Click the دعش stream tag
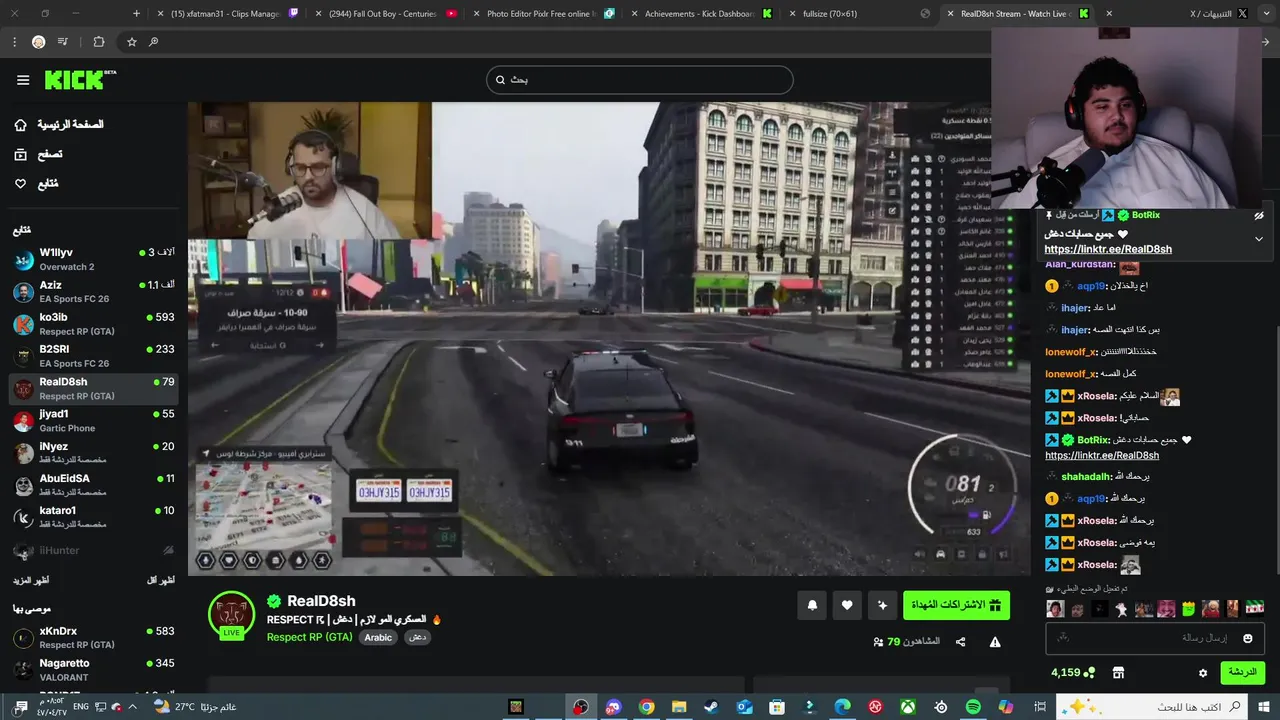 [x=418, y=637]
